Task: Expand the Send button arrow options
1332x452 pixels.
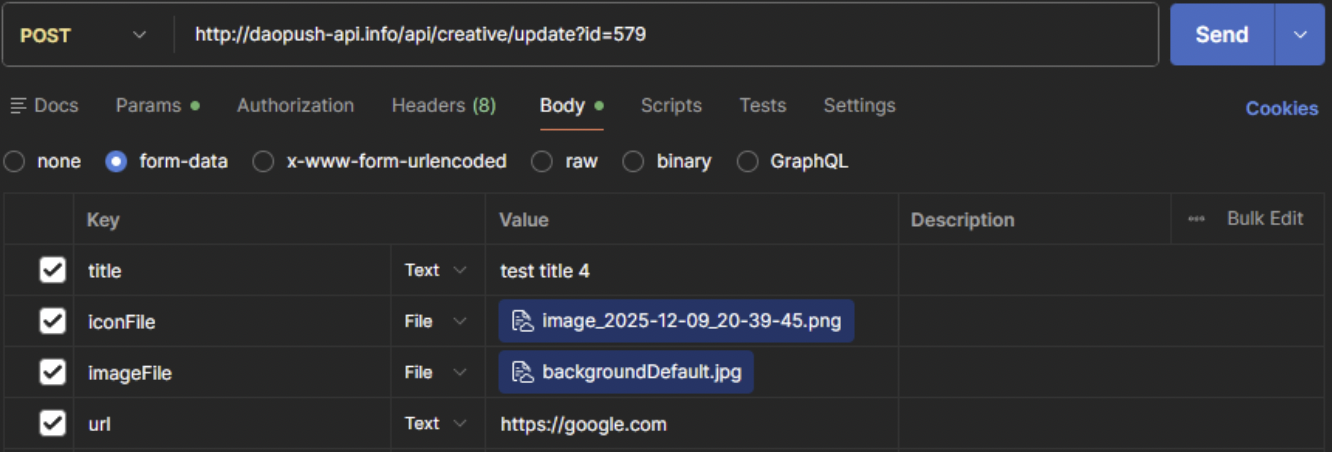Action: 1300,35
